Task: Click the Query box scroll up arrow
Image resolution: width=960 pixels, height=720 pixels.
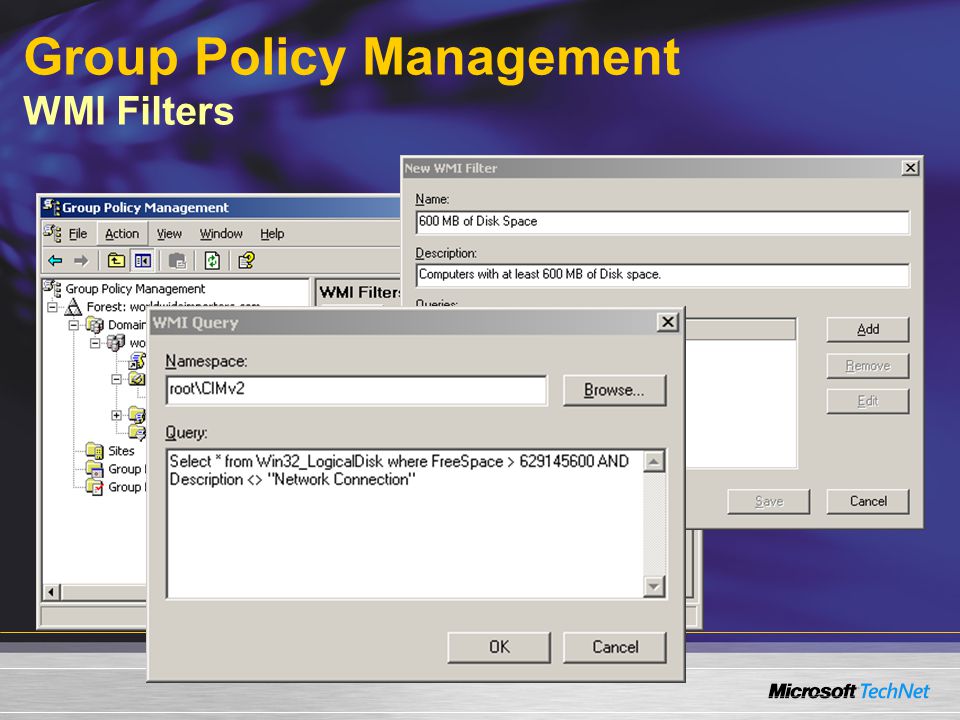Action: pos(654,461)
